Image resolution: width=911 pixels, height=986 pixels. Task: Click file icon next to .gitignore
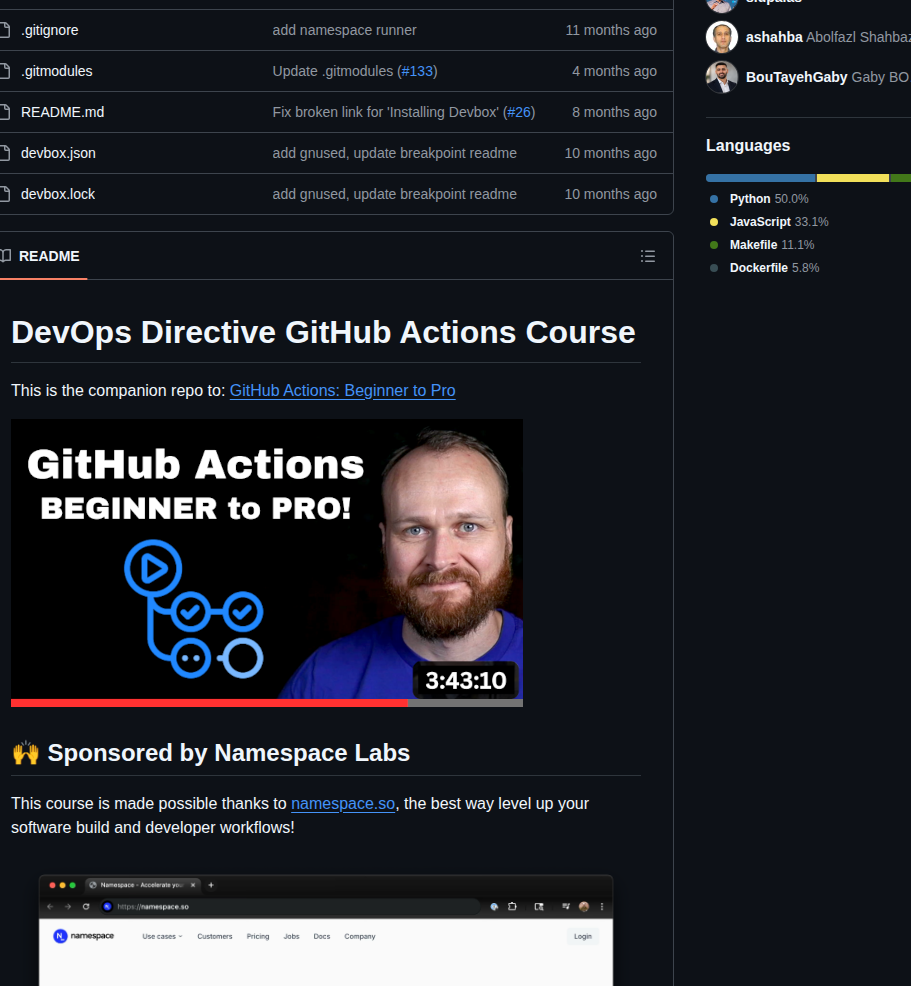[x=5, y=30]
